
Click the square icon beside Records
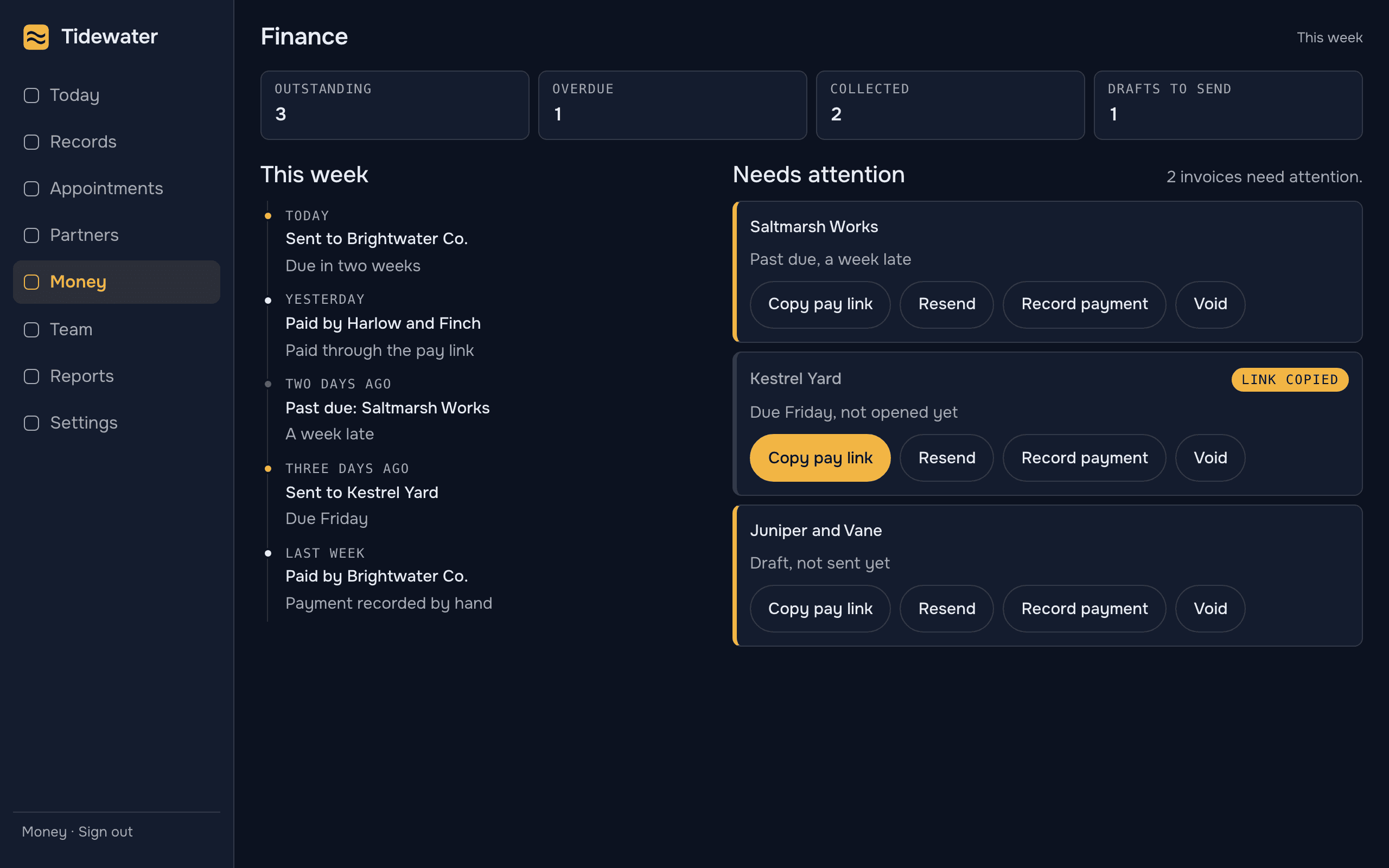[31, 142]
